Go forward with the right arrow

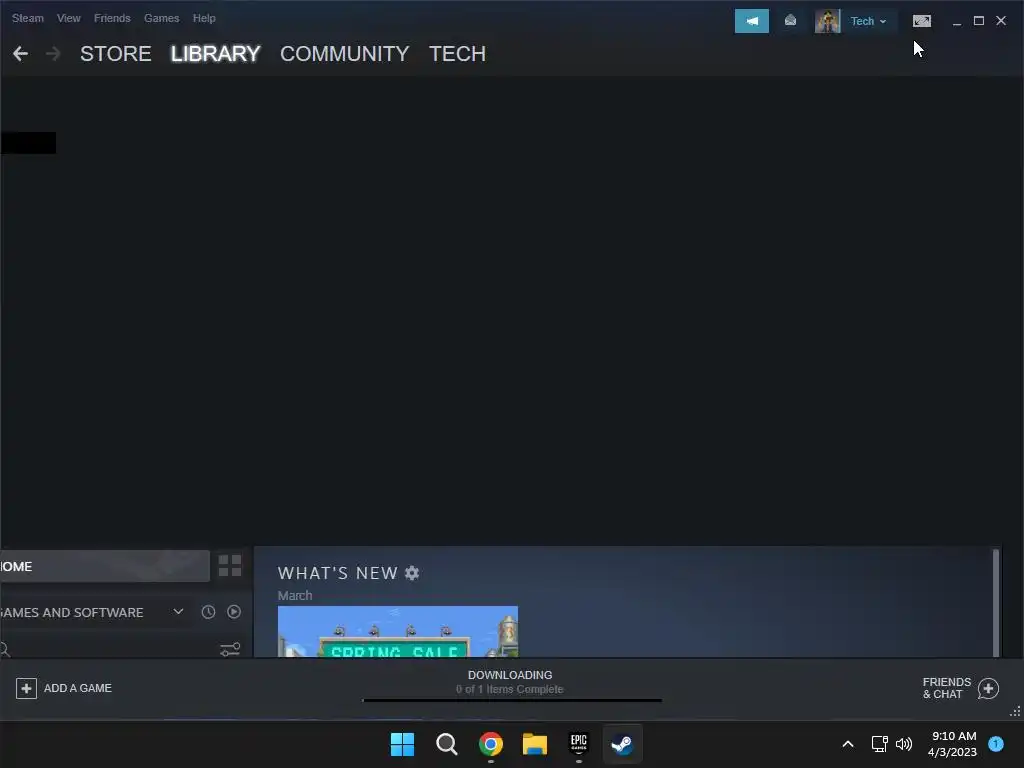click(53, 54)
